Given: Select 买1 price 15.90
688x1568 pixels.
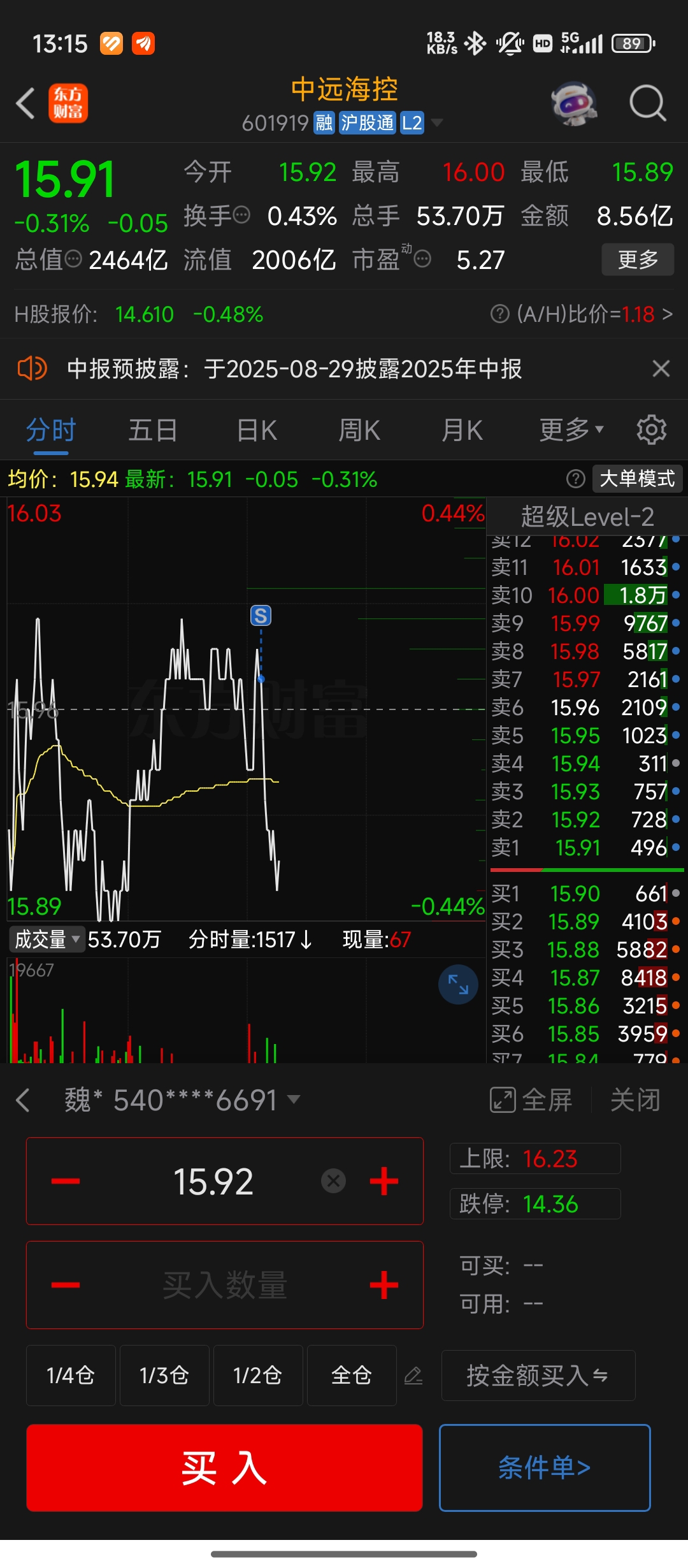Looking at the screenshot, I should 575,894.
